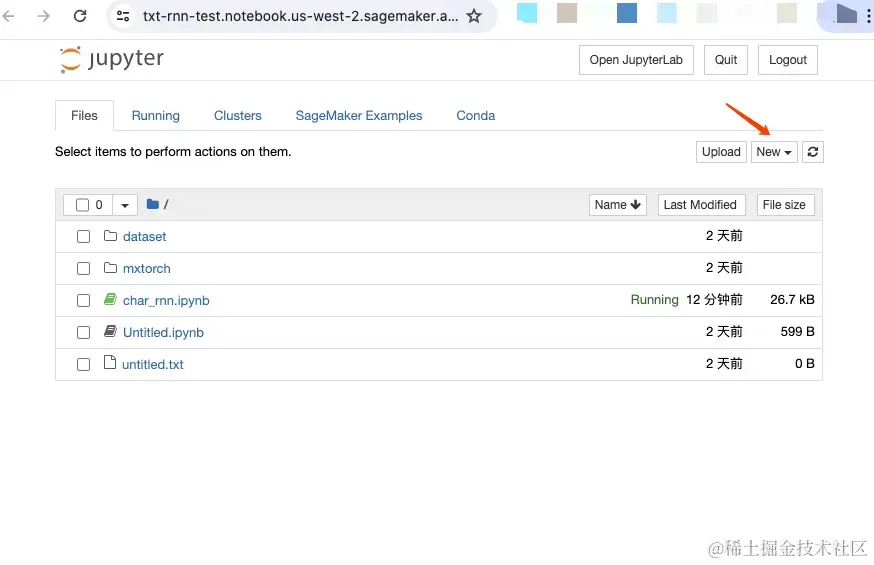Image resolution: width=874 pixels, height=565 pixels.
Task: Check the dataset folder checkbox
Action: click(x=84, y=237)
